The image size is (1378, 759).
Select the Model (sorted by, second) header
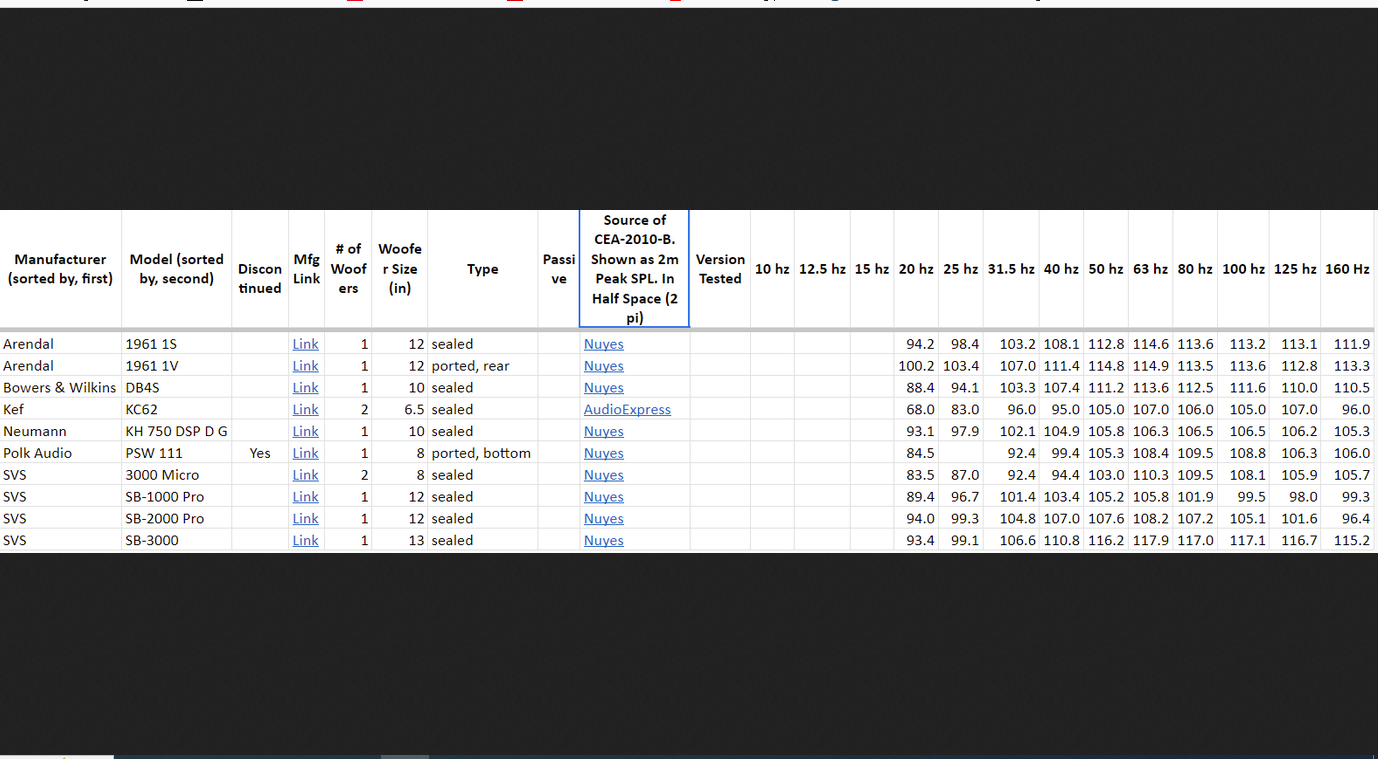pos(176,269)
